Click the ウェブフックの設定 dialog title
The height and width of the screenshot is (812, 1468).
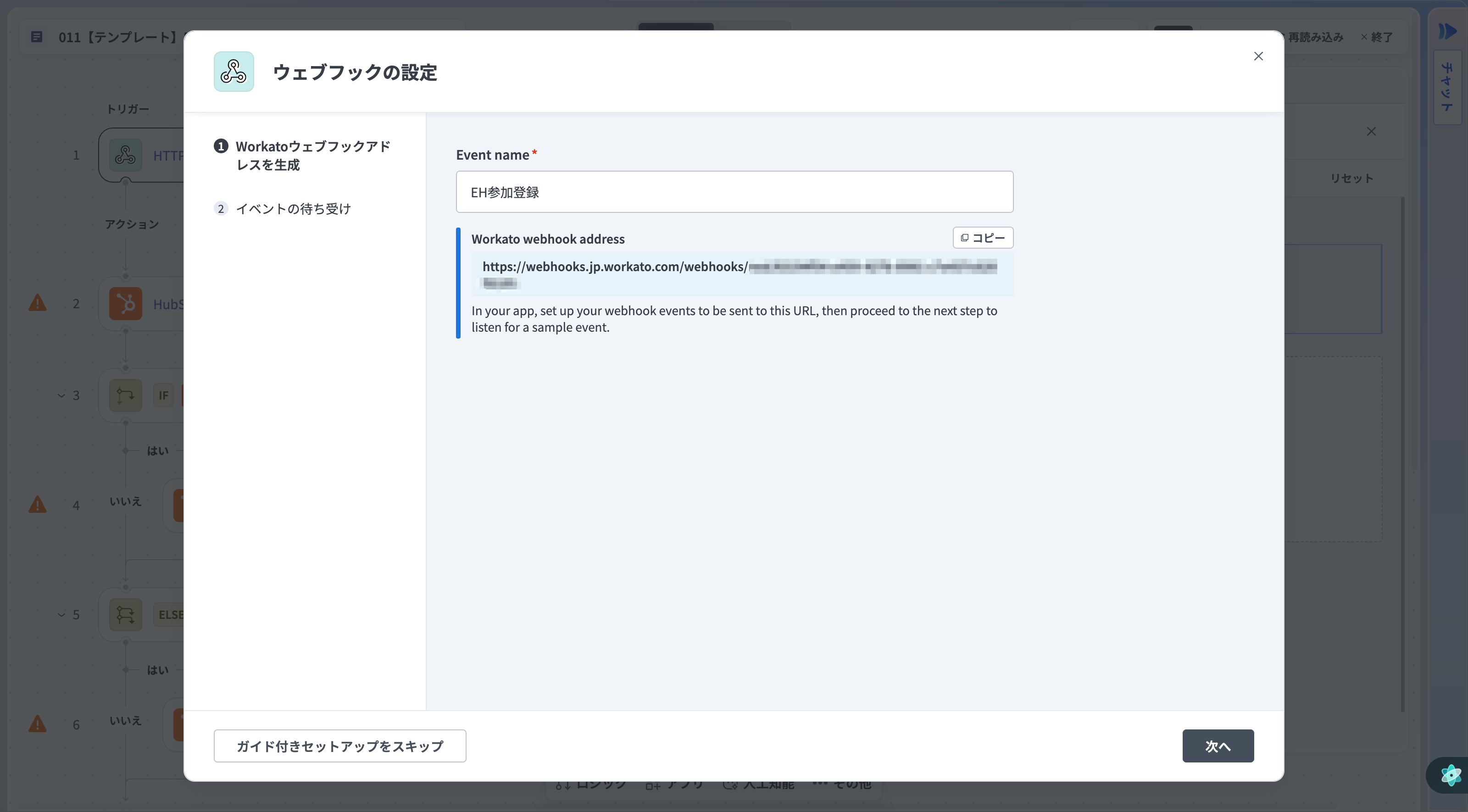pyautogui.click(x=355, y=72)
